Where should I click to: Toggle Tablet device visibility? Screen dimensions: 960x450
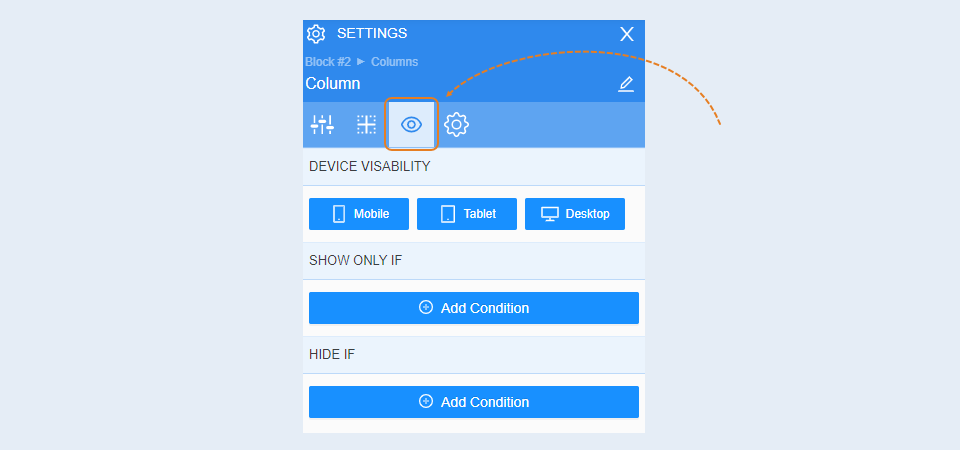(467, 214)
